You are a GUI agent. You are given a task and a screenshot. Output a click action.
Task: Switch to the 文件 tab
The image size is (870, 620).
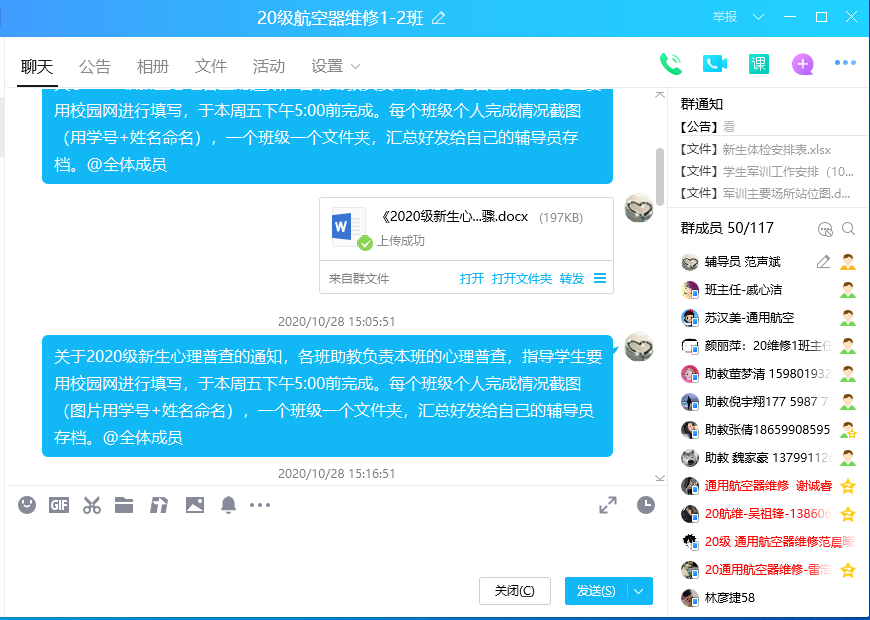pos(211,67)
